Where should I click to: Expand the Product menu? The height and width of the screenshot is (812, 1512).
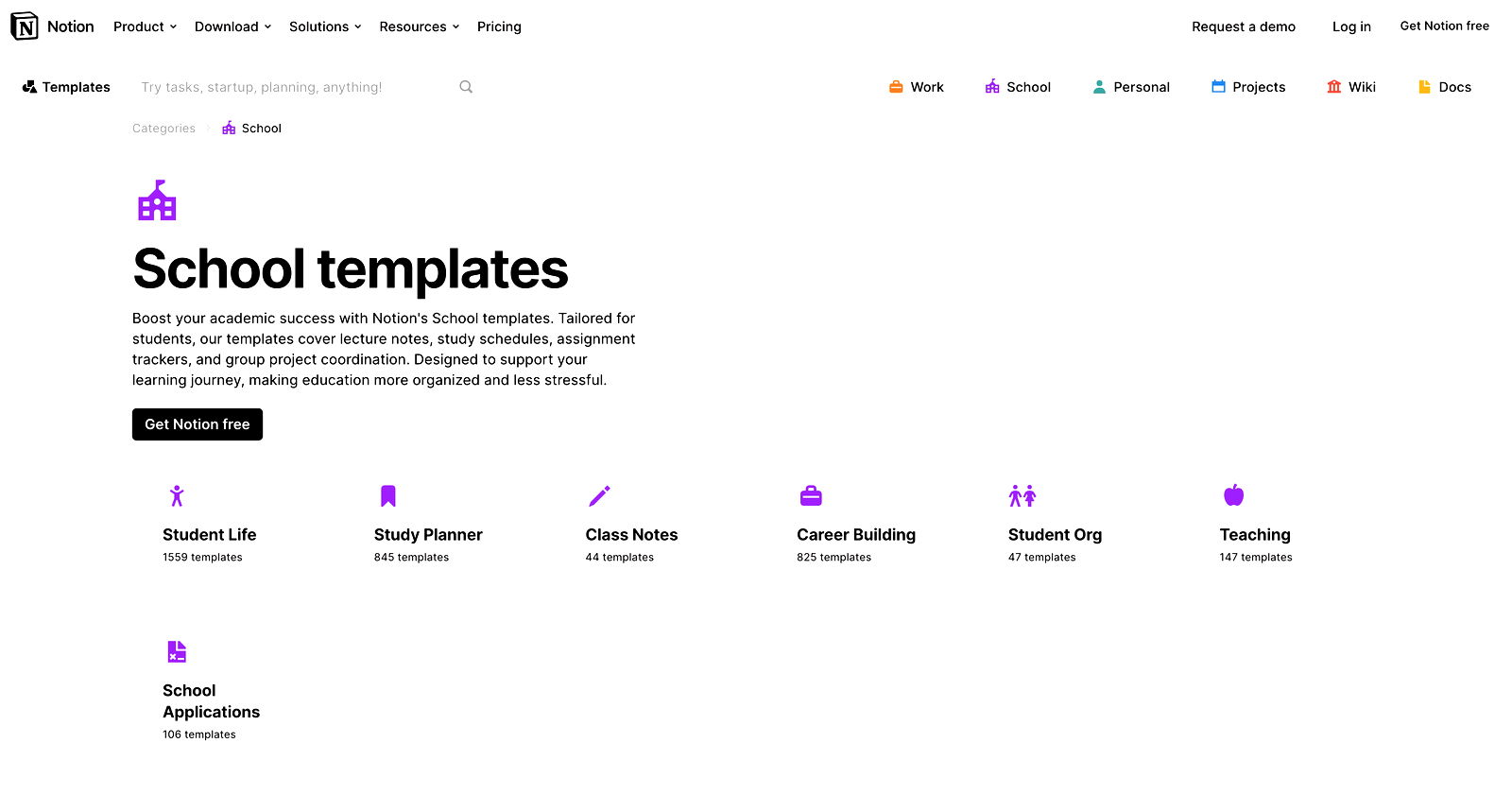(146, 26)
